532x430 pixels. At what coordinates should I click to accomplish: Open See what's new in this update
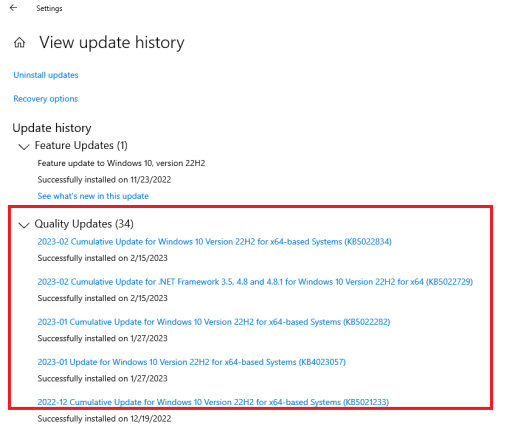[x=93, y=196]
